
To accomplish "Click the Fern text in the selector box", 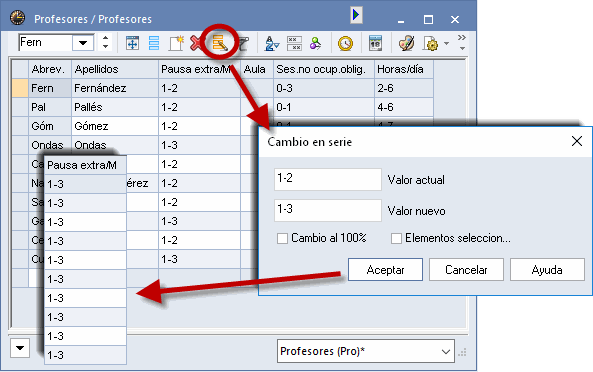I will 31,42.
